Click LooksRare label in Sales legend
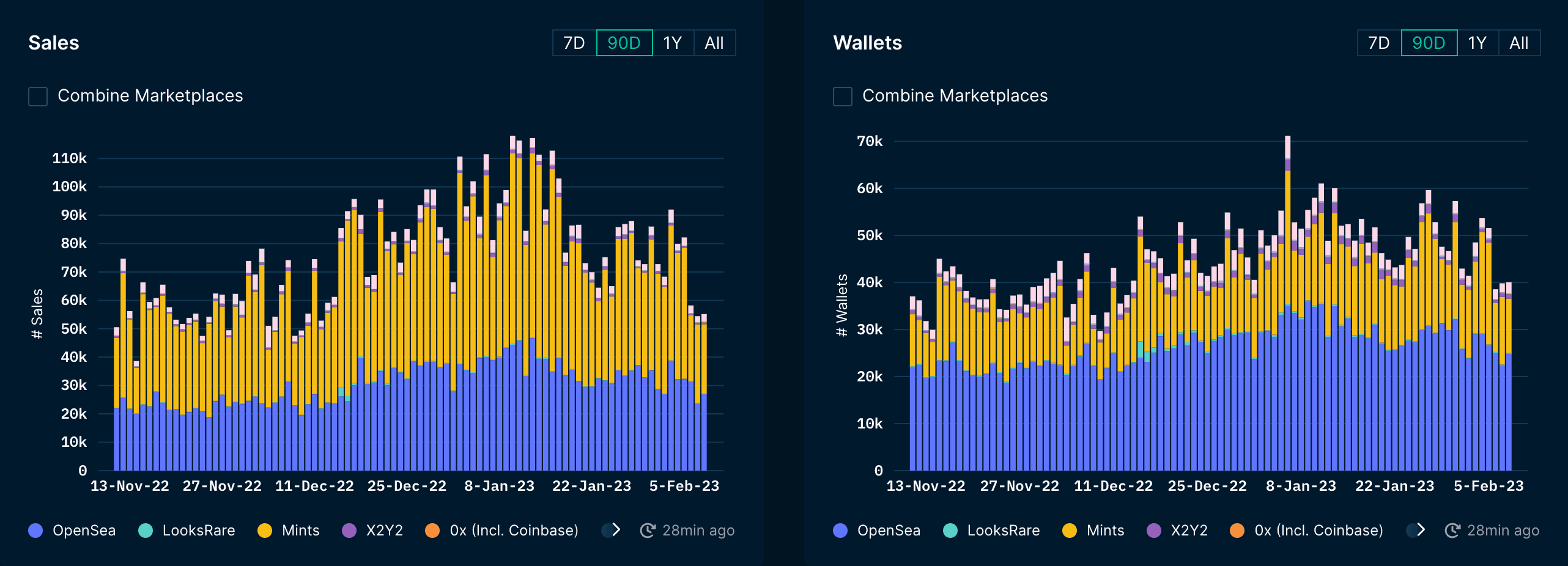The image size is (1568, 566). [x=199, y=531]
